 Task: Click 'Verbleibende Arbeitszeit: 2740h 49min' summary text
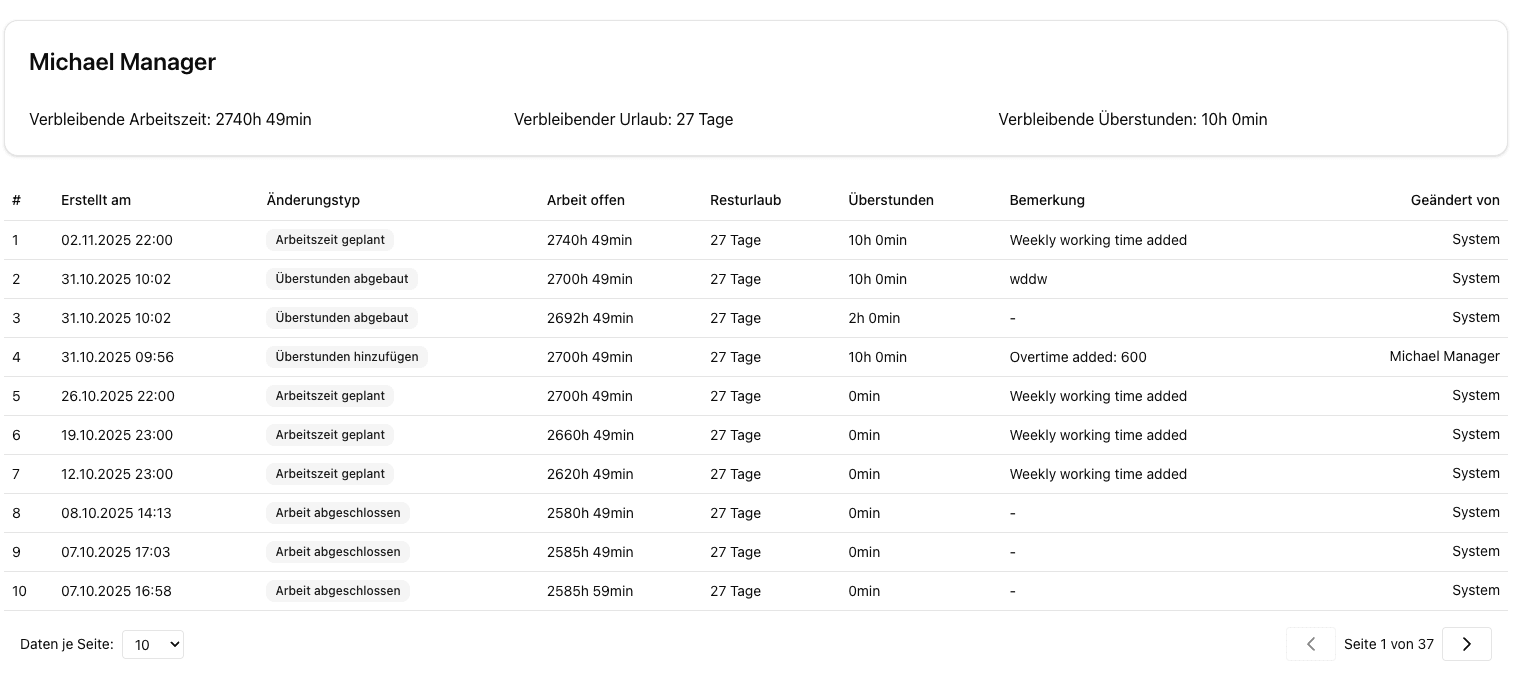click(x=170, y=119)
